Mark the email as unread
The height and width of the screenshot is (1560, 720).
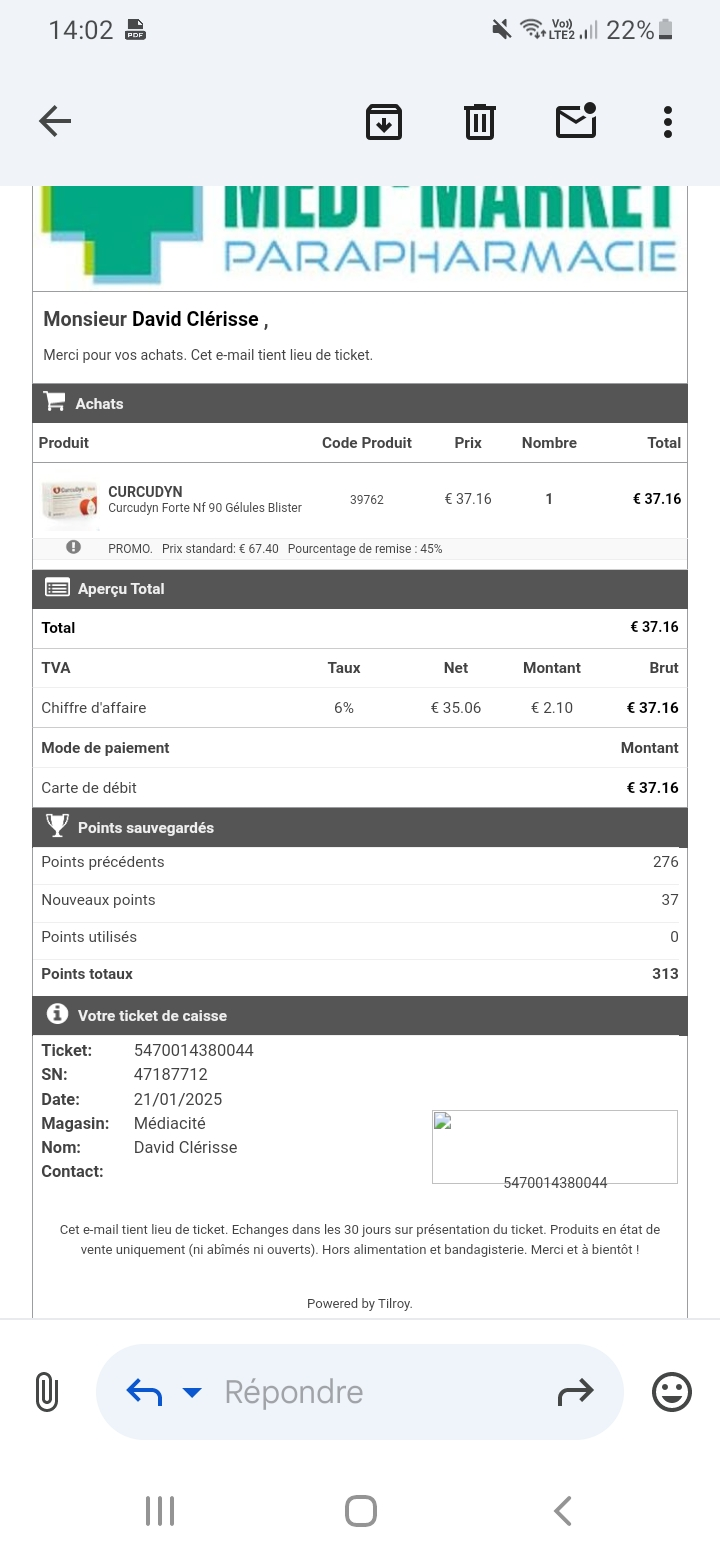[576, 121]
